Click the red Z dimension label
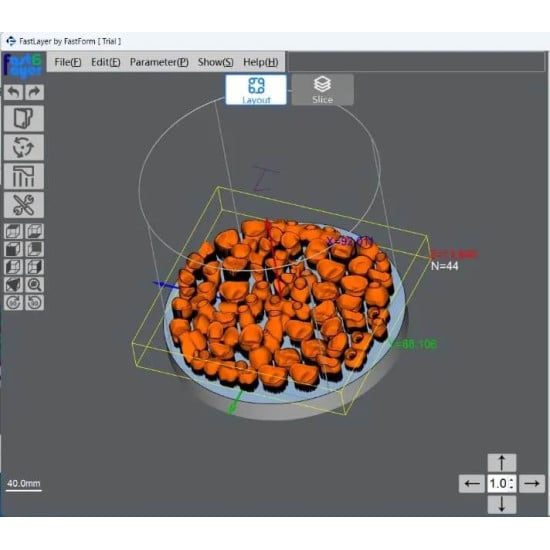The image size is (550, 550). pyautogui.click(x=454, y=254)
